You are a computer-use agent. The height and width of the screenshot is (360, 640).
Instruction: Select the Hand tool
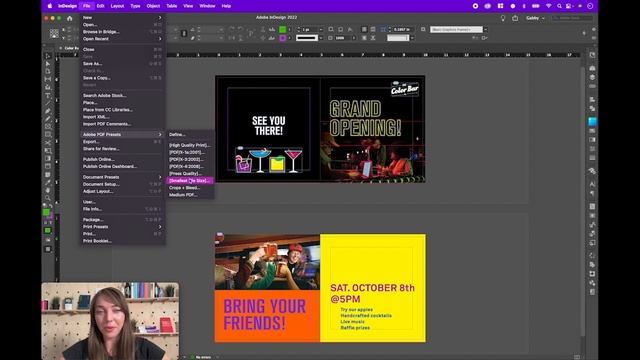(x=48, y=190)
